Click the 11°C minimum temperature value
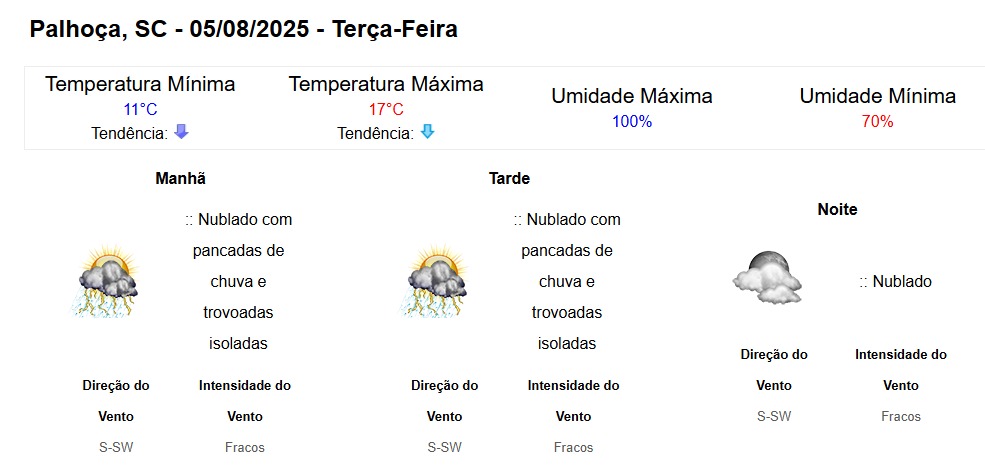 [x=140, y=110]
